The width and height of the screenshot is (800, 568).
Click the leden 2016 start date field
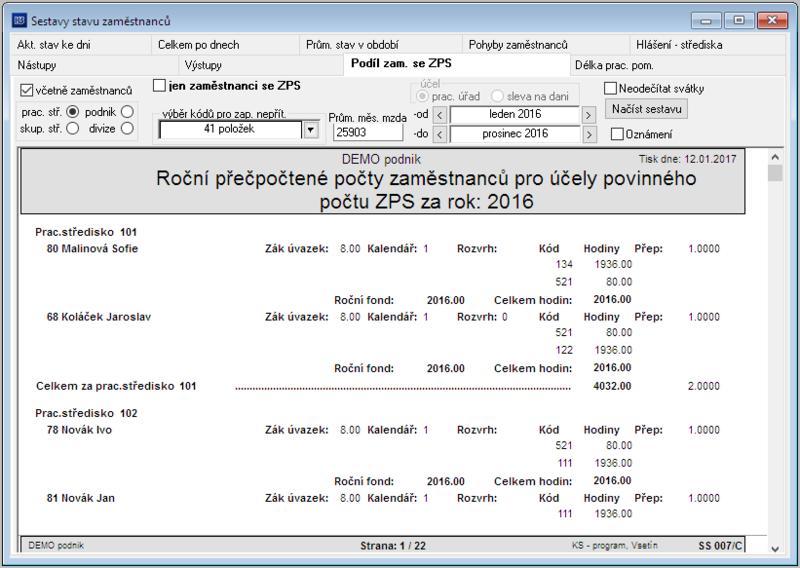pyautogui.click(x=514, y=114)
